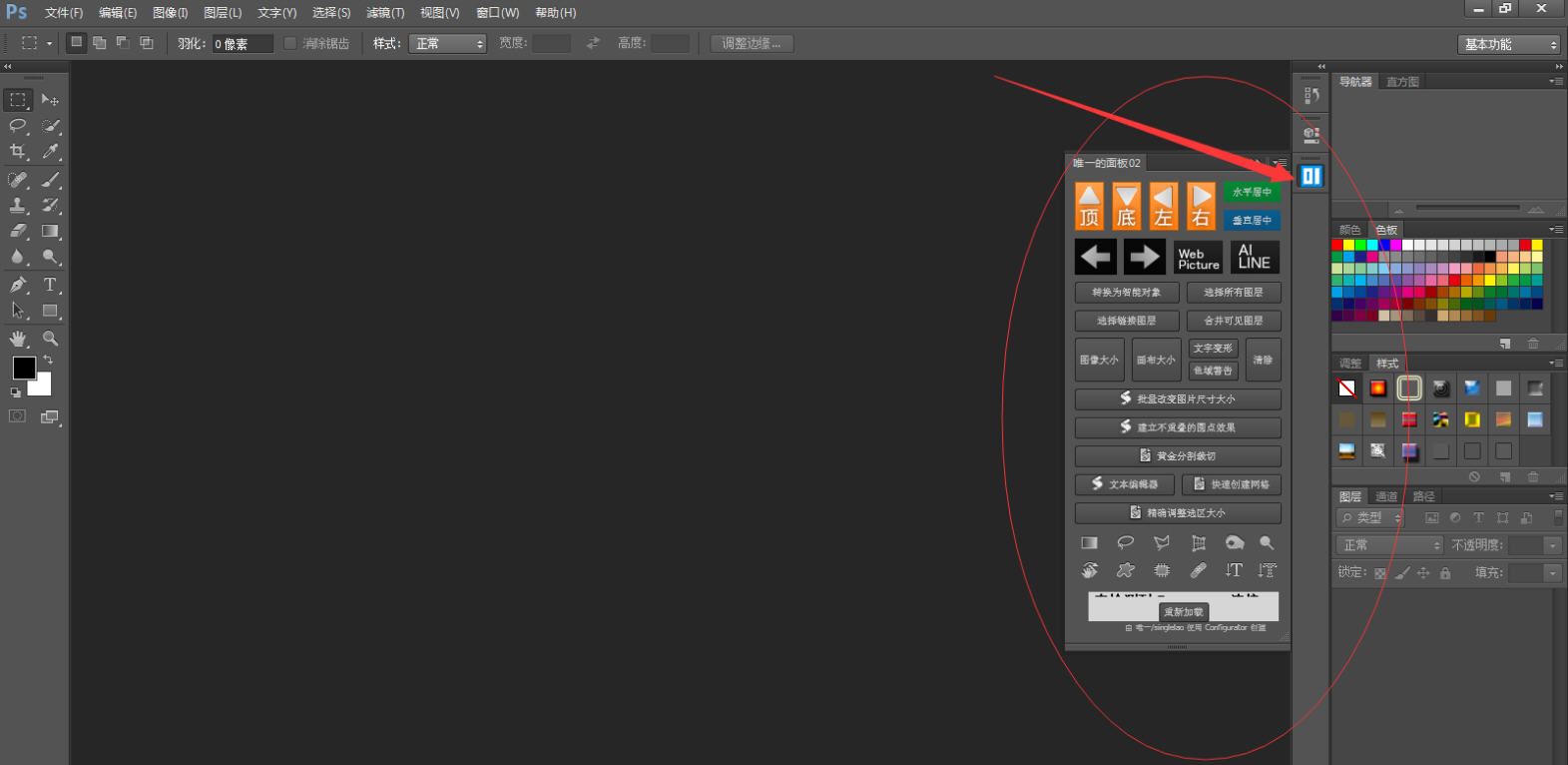Open the 文件(F) menu
Screen dimensions: 1568x765
tap(64, 13)
